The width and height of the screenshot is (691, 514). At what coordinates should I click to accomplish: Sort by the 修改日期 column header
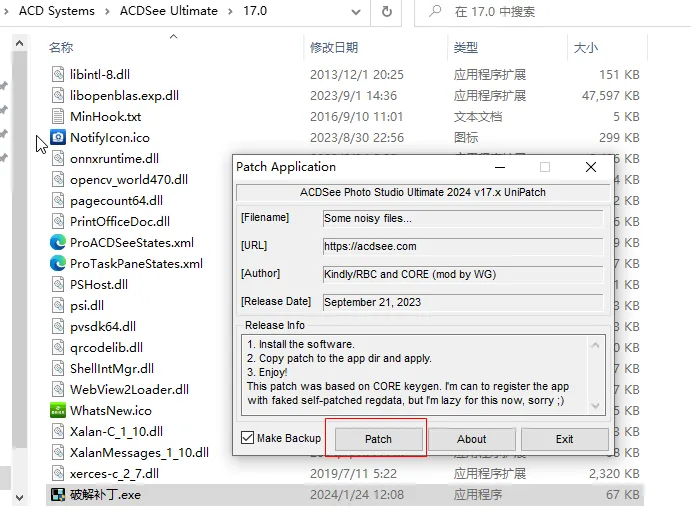(334, 48)
